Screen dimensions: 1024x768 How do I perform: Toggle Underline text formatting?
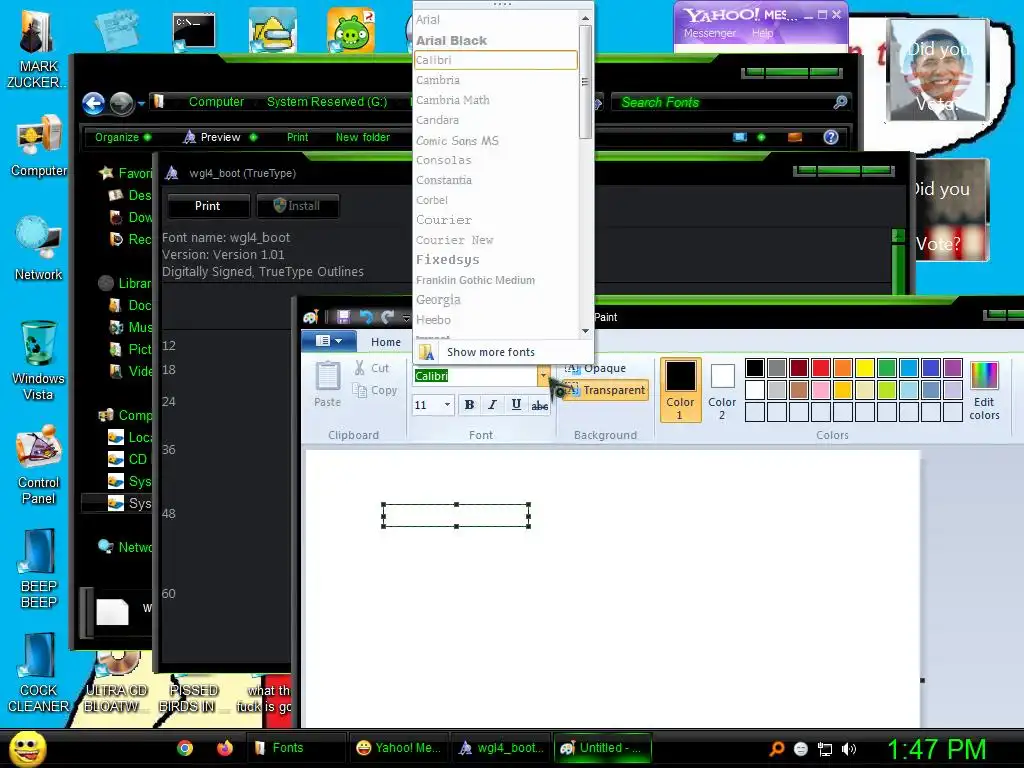[x=516, y=405]
